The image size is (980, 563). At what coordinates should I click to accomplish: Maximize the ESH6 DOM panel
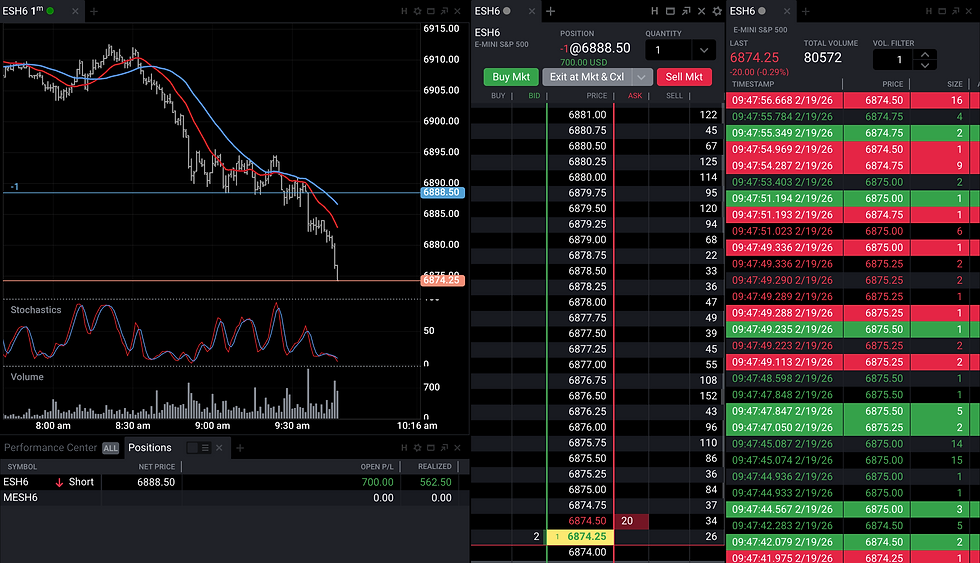[670, 11]
